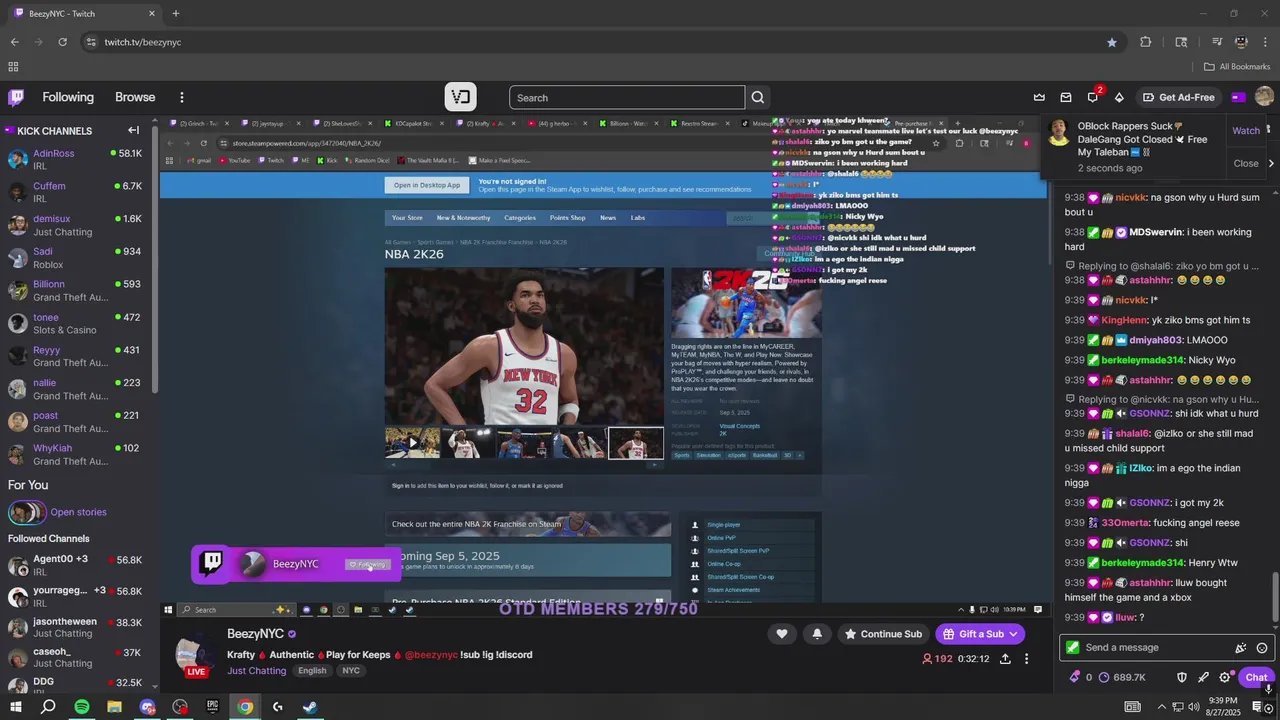Open the stream's three-dot options menu
Image resolution: width=1280 pixels, height=720 pixels.
[1026, 659]
